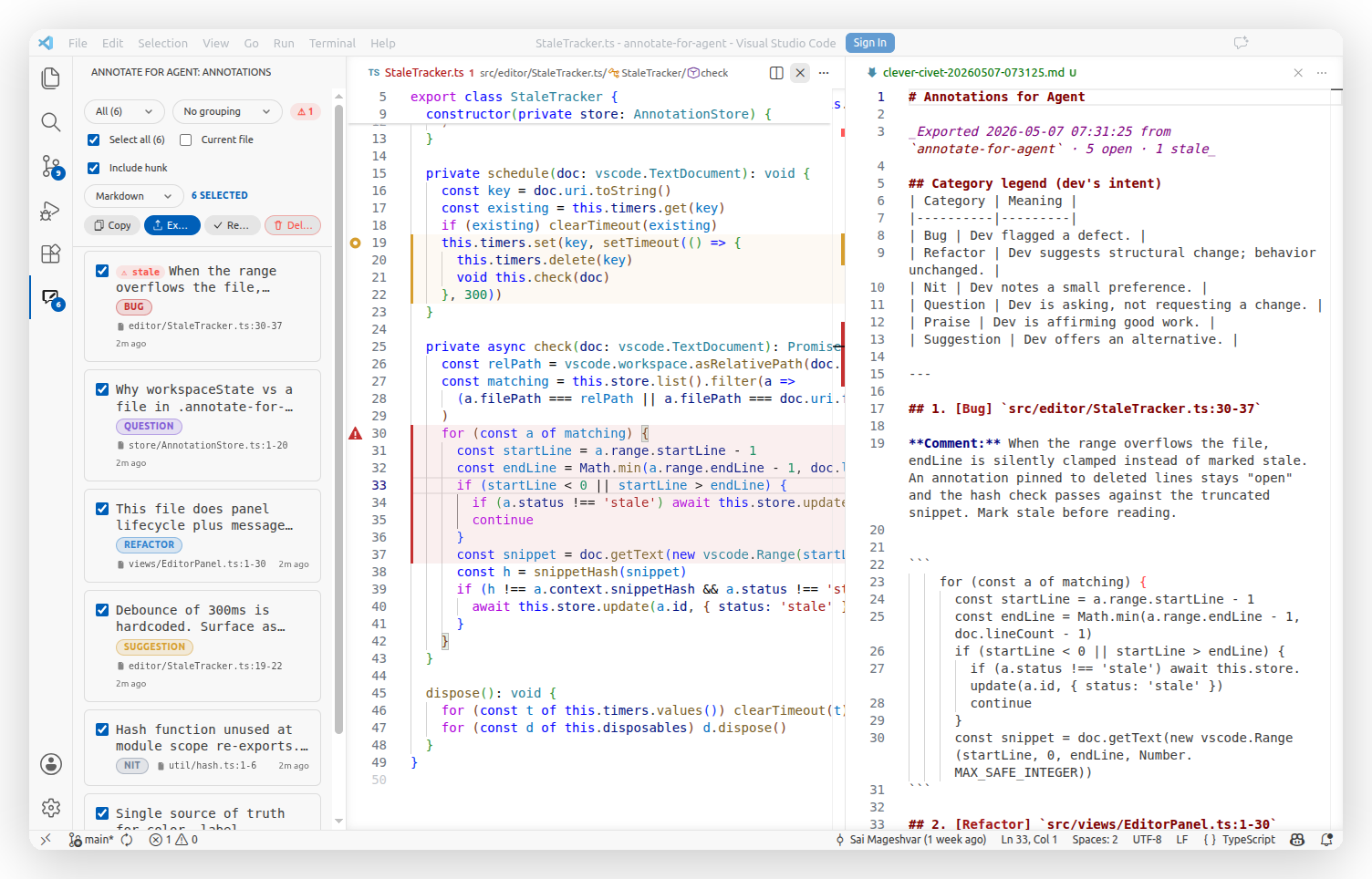Click the VS Code logo icon

46,43
